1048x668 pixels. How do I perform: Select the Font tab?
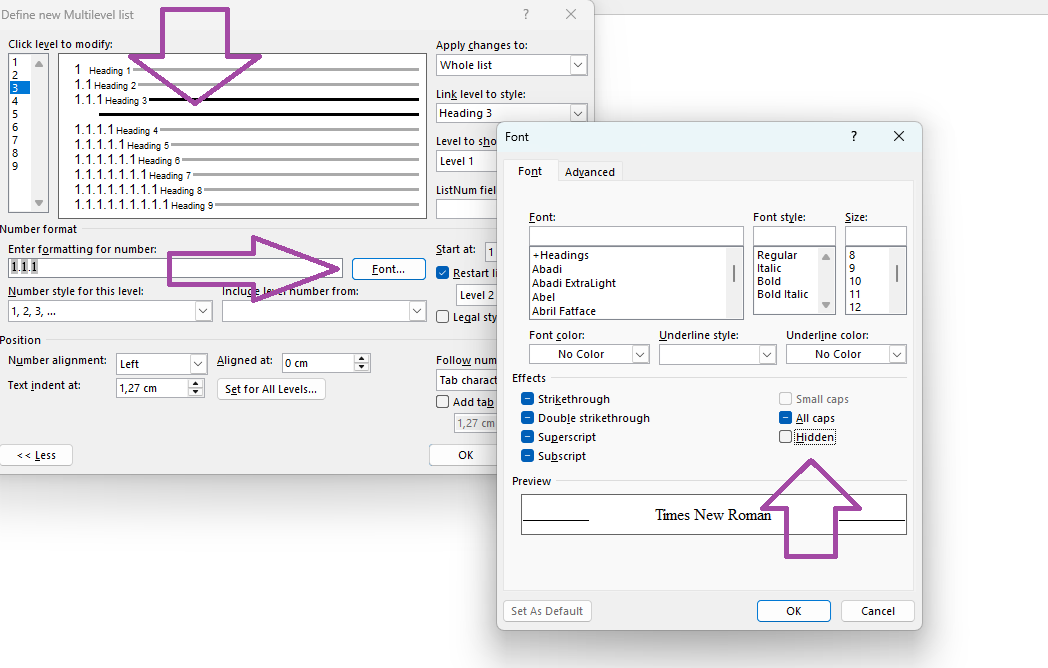click(x=529, y=171)
